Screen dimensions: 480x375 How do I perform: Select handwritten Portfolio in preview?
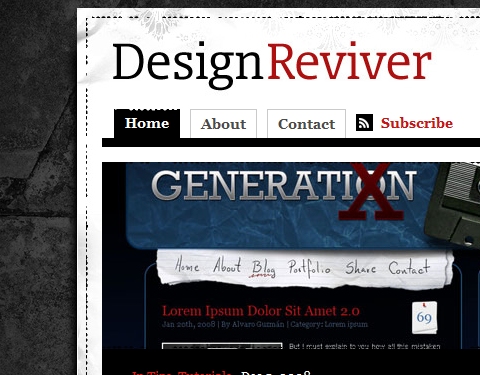coord(309,268)
